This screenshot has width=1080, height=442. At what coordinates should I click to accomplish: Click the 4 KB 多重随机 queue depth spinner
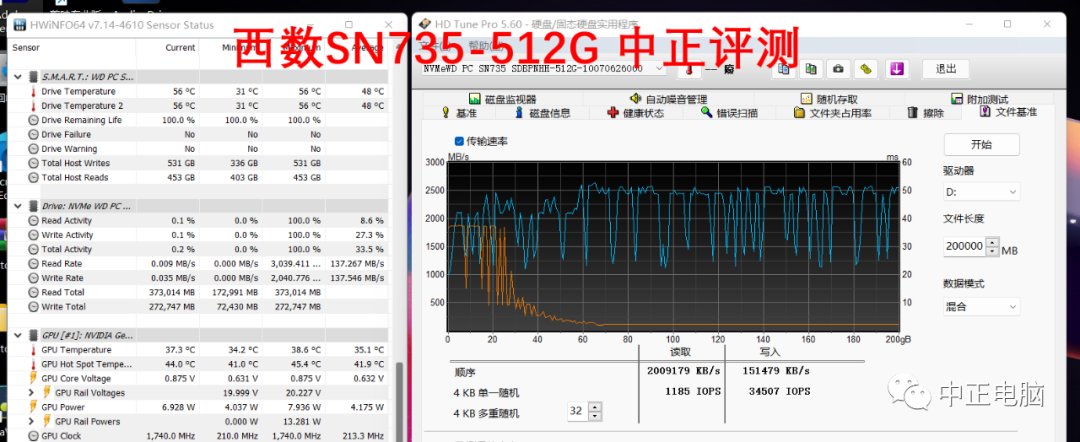pos(595,412)
